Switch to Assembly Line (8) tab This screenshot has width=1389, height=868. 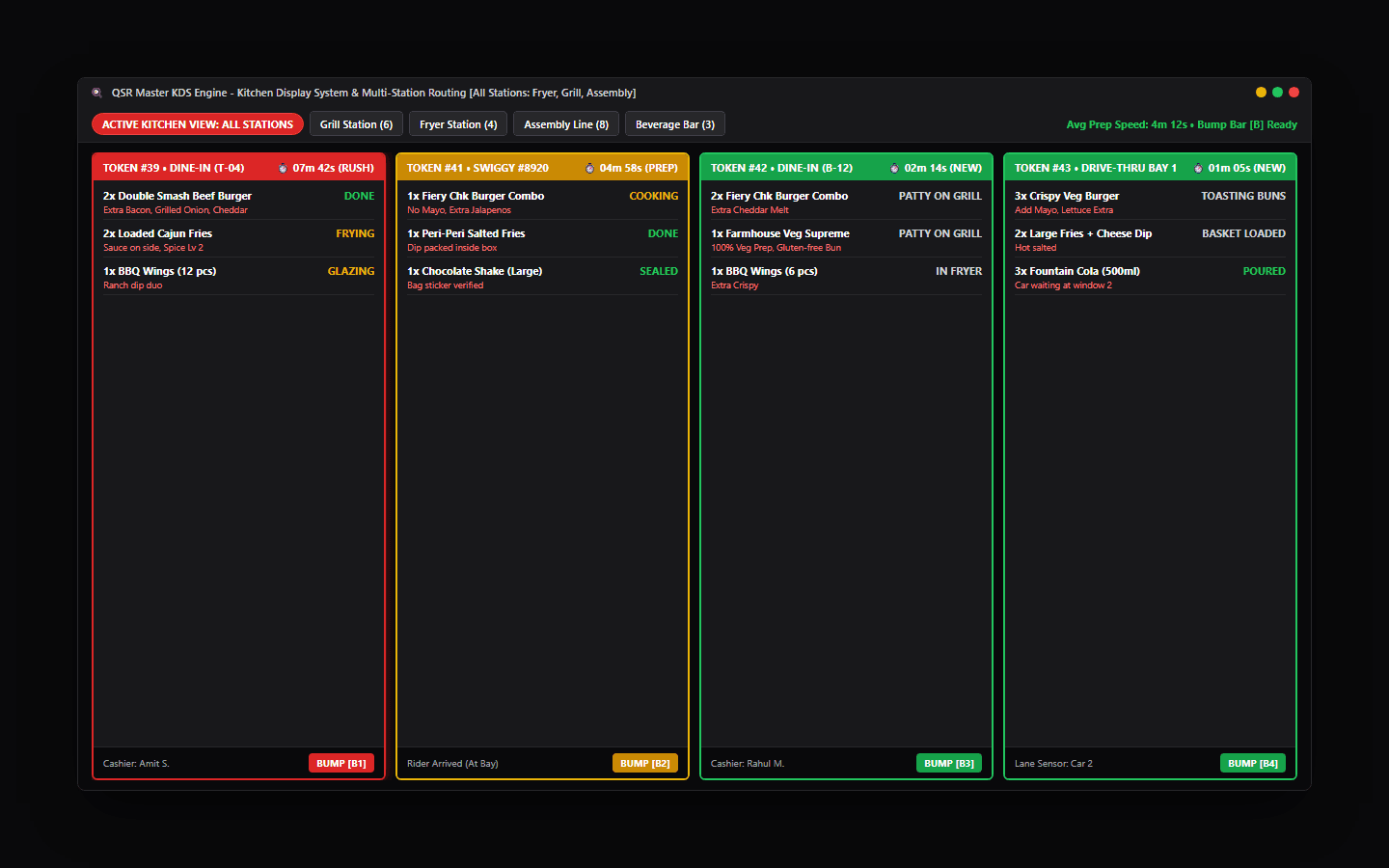point(566,124)
